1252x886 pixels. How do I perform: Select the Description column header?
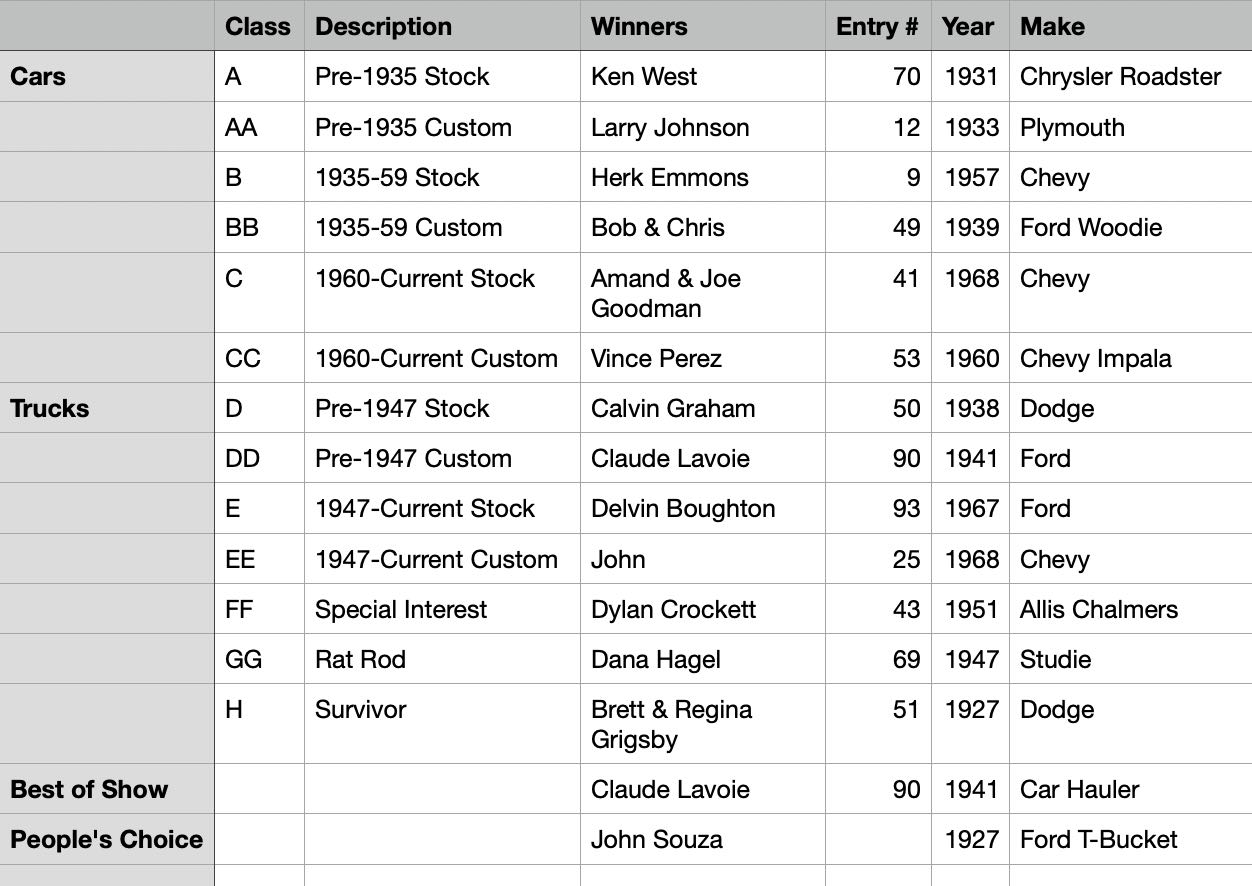click(x=442, y=26)
